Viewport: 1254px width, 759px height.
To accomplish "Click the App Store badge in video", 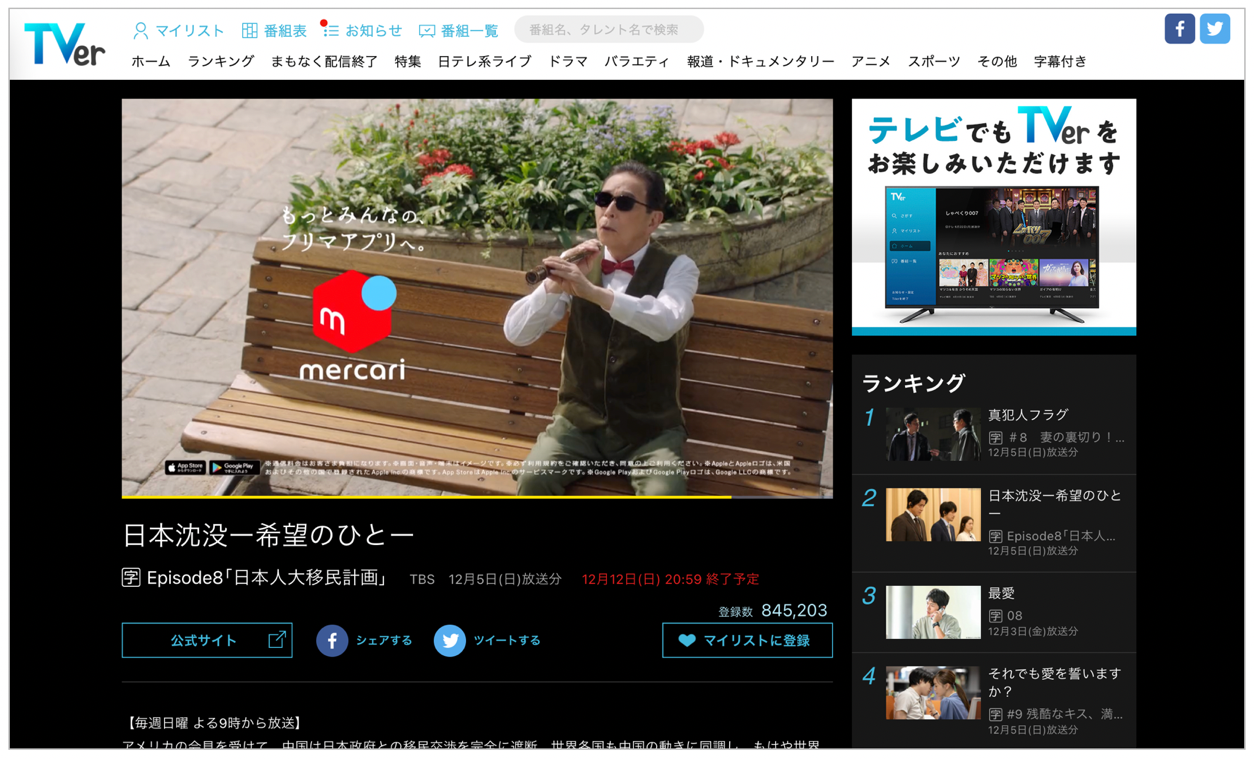I will click(x=185, y=467).
